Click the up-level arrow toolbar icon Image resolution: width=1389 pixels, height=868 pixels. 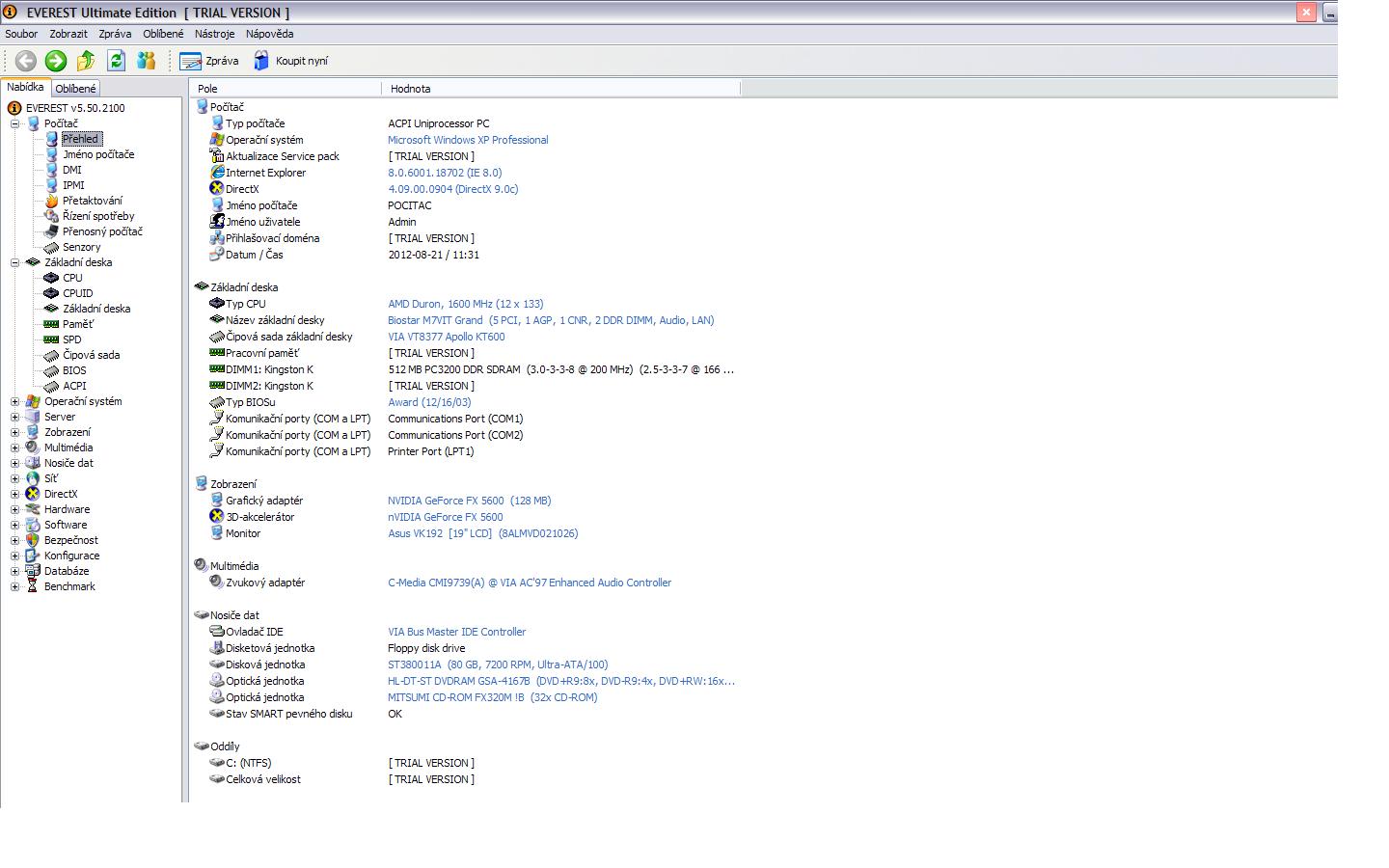pos(86,61)
